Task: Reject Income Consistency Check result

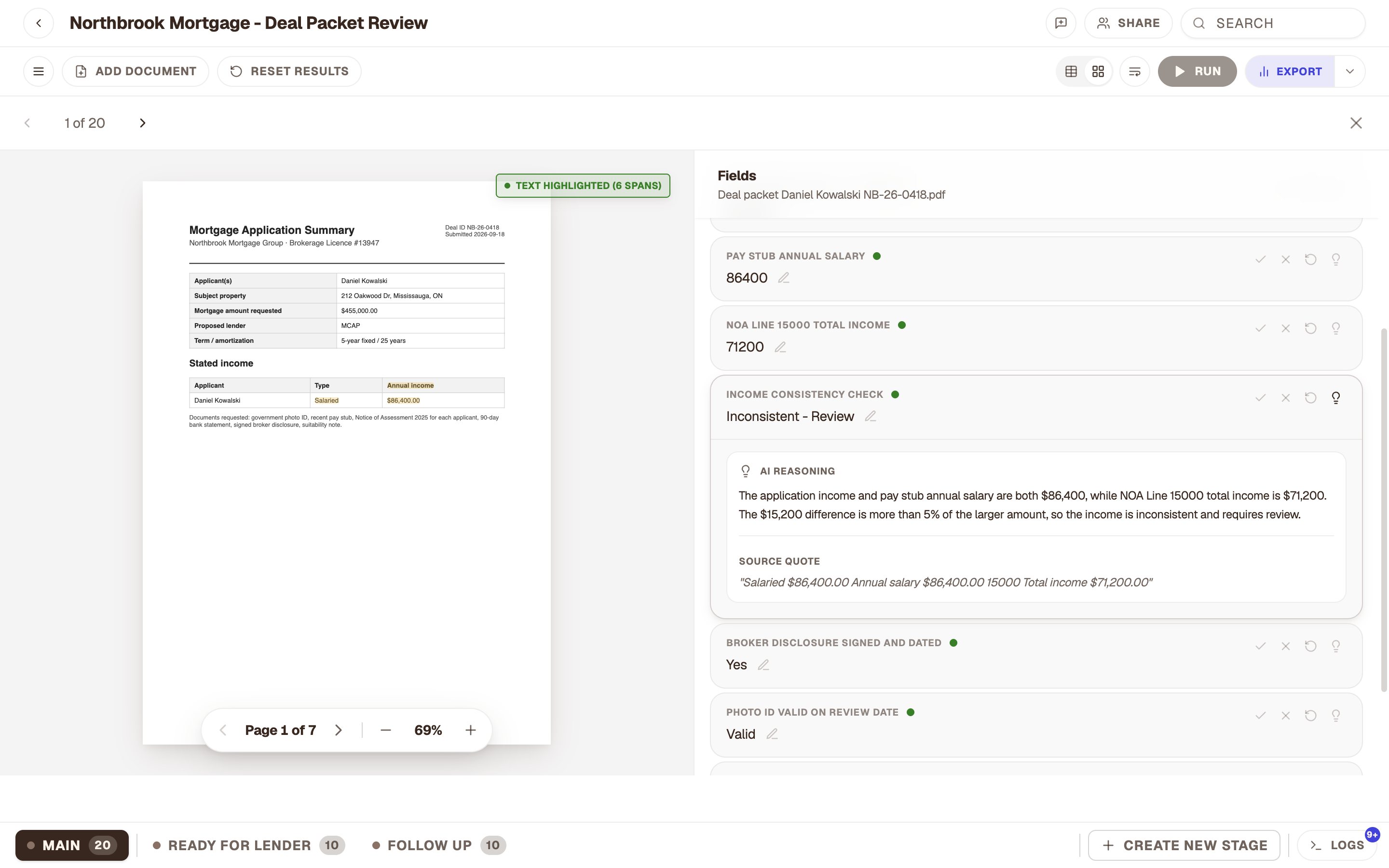Action: point(1286,398)
